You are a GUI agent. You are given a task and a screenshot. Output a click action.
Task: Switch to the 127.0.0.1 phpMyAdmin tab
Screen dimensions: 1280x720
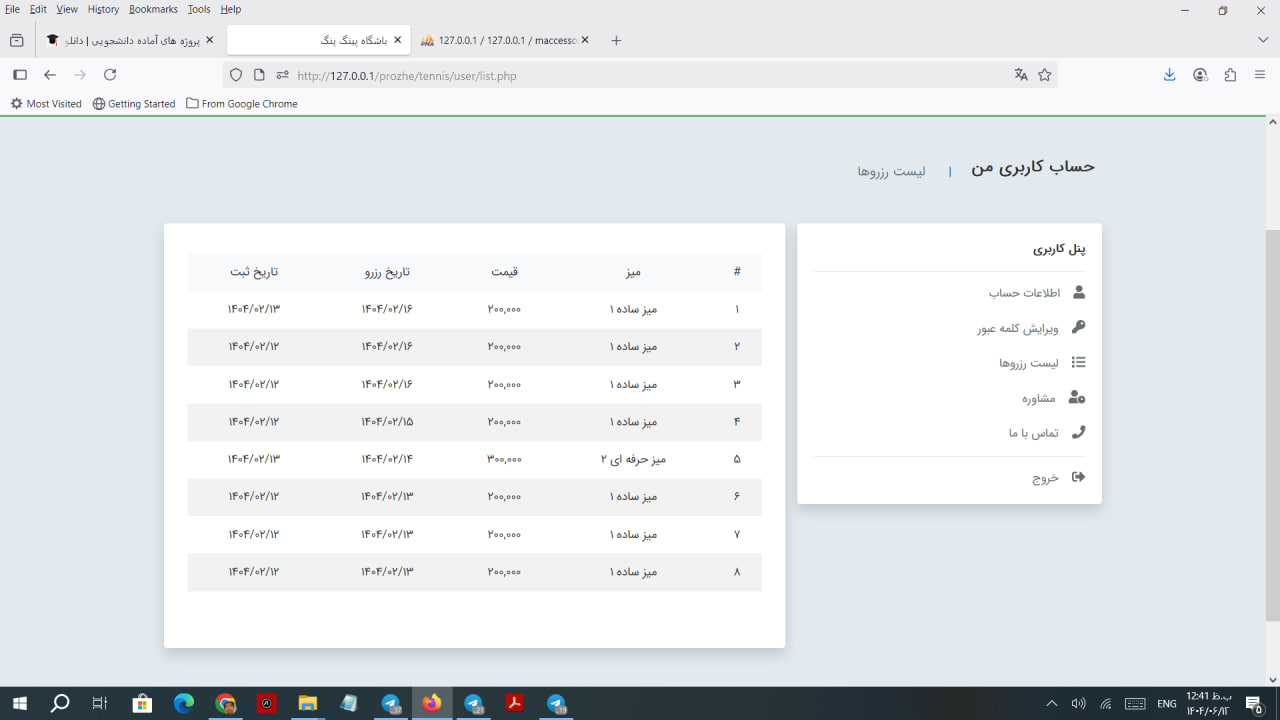click(x=505, y=40)
